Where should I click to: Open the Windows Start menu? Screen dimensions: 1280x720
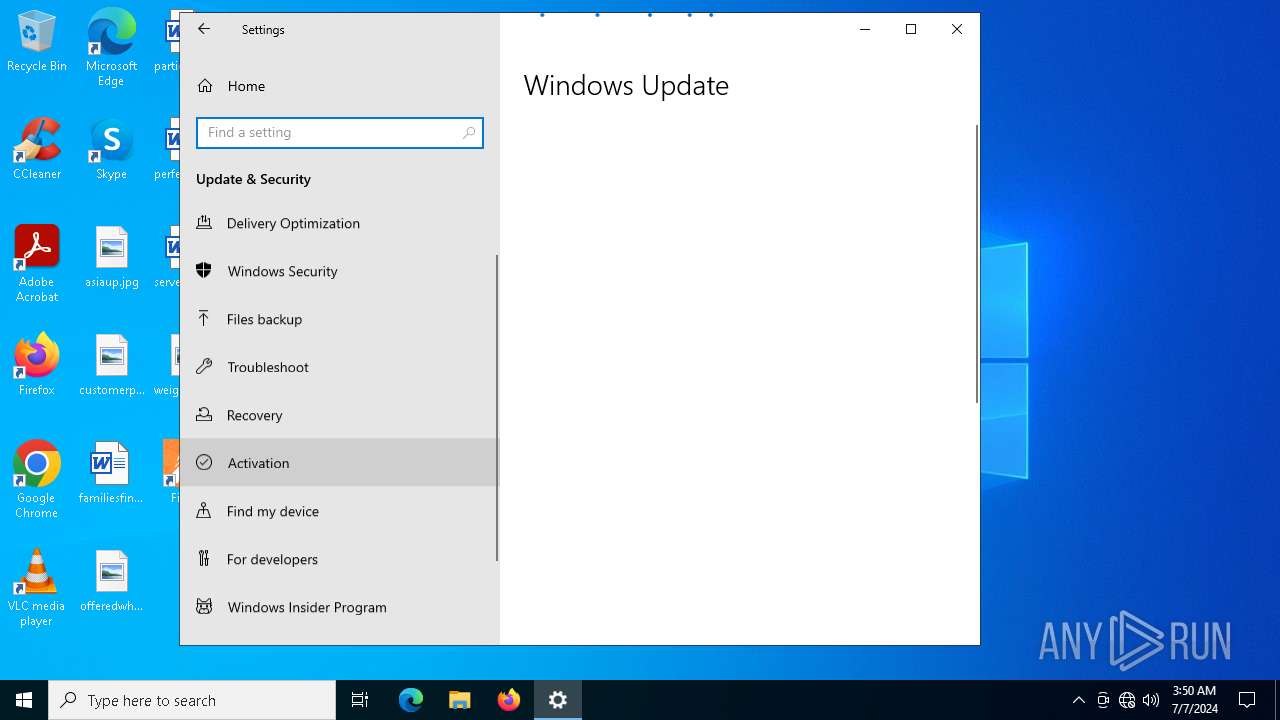pyautogui.click(x=24, y=700)
